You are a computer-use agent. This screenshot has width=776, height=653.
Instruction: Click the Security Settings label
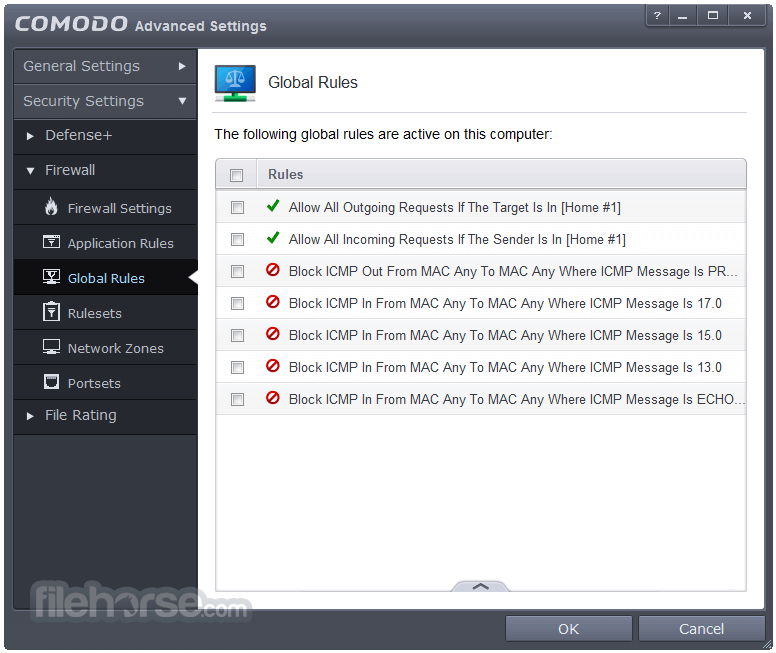pyautogui.click(x=84, y=101)
